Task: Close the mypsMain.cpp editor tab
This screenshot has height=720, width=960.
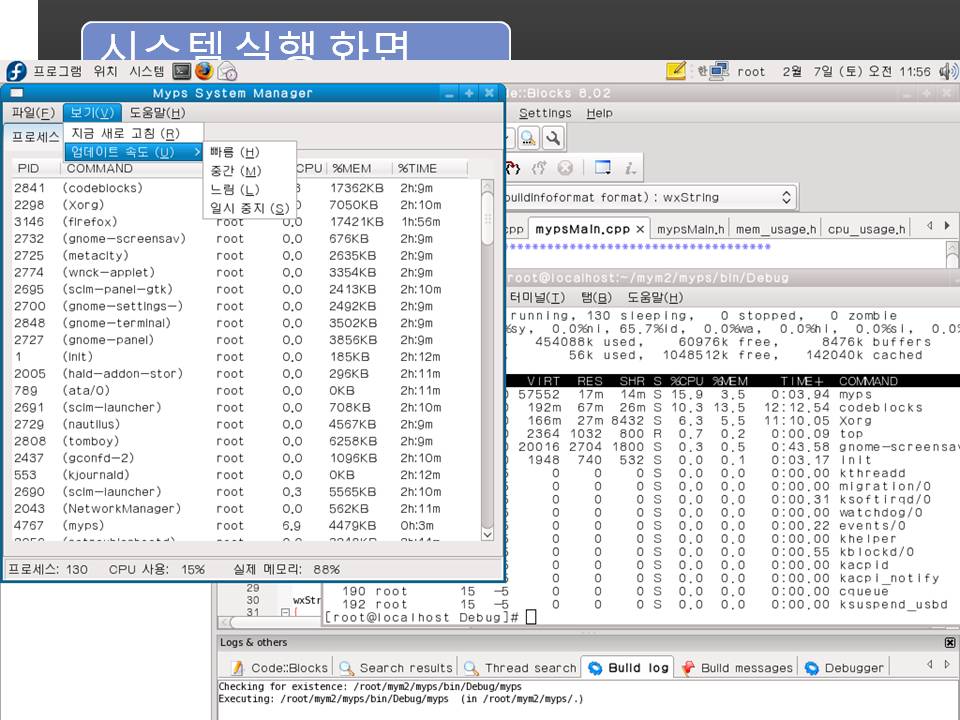Action: tap(640, 229)
